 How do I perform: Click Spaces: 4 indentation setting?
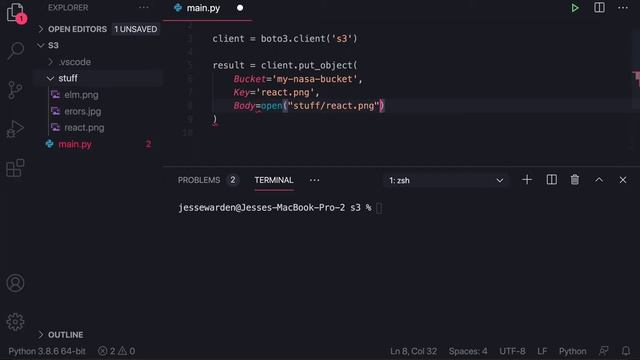pyautogui.click(x=468, y=351)
